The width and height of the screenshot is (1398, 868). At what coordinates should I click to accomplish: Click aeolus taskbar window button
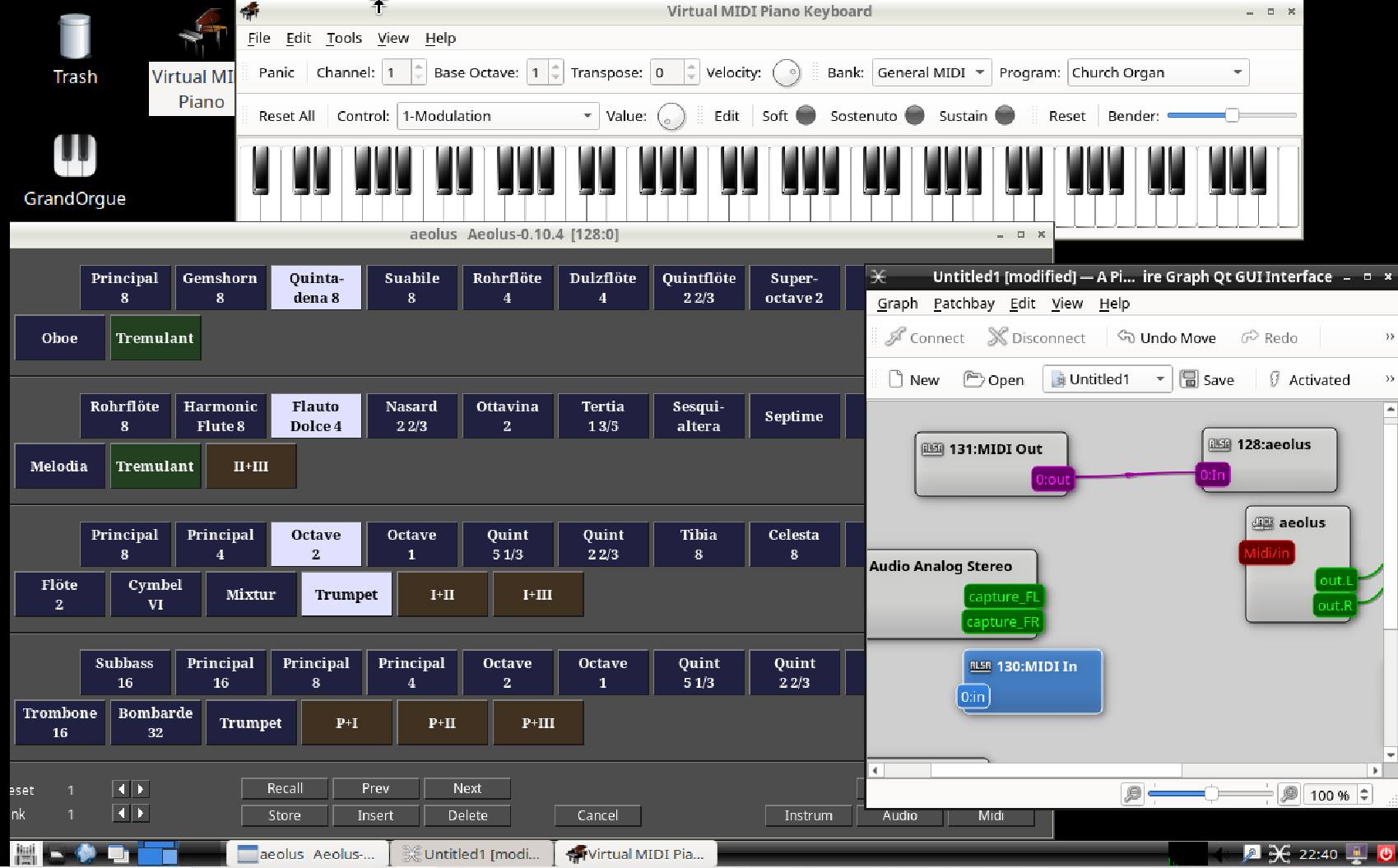[x=308, y=854]
